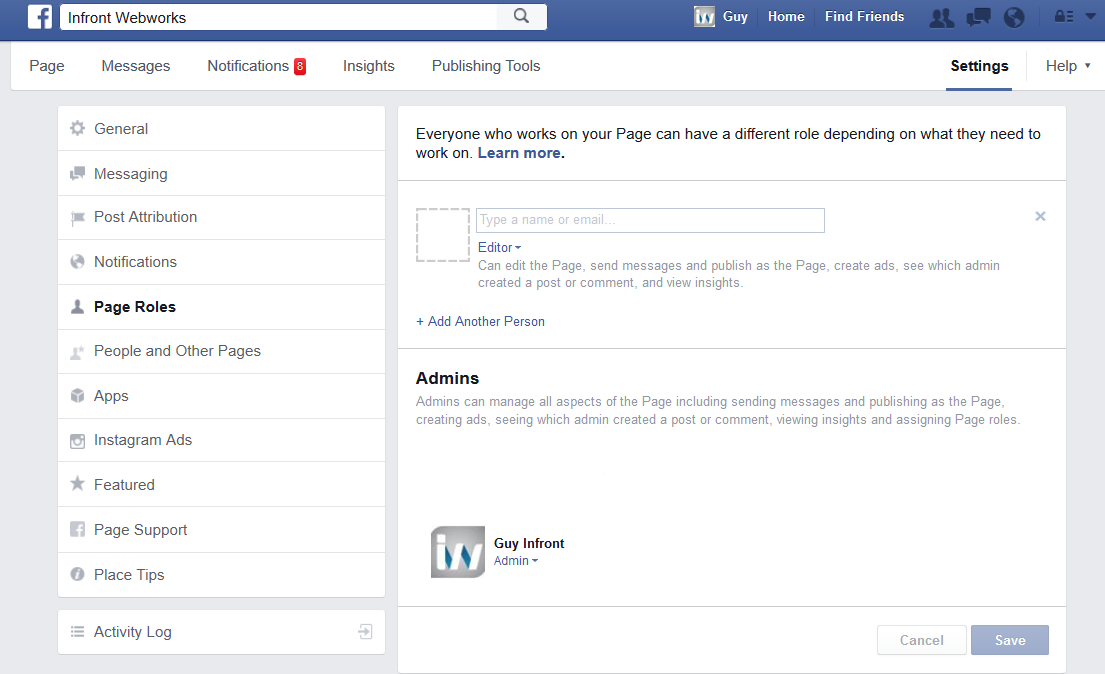
Task: Click the Activity Log list icon
Action: (78, 632)
